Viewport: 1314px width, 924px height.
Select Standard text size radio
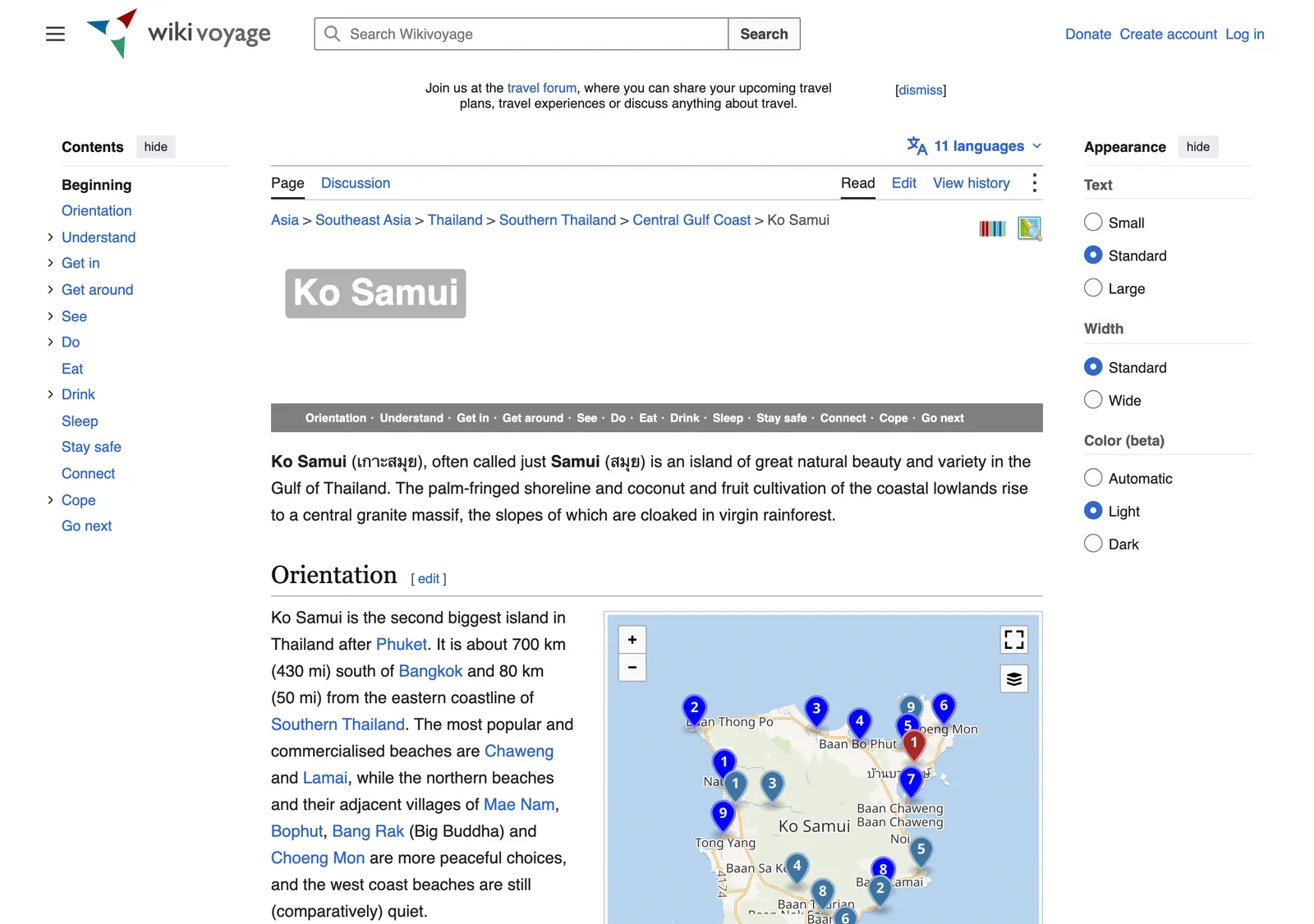1093,255
